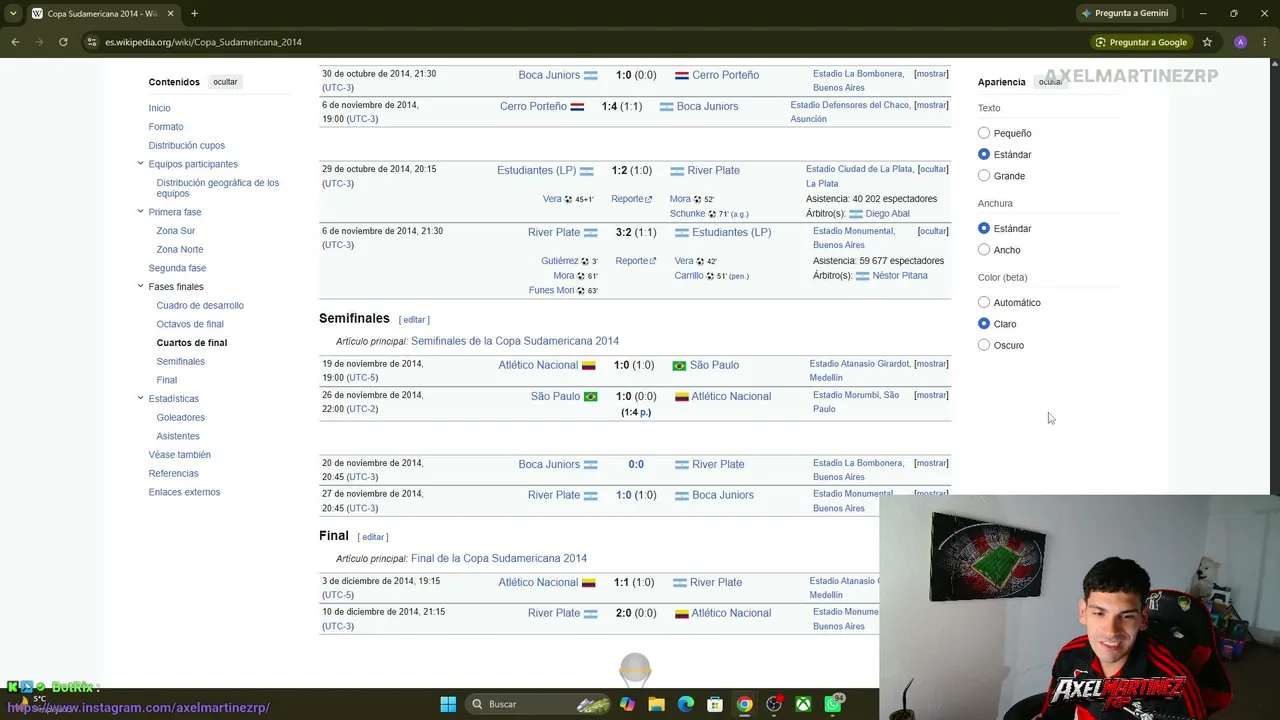Click the Paraguay flag beside Cerro Porteño, 30 October

click(681, 76)
